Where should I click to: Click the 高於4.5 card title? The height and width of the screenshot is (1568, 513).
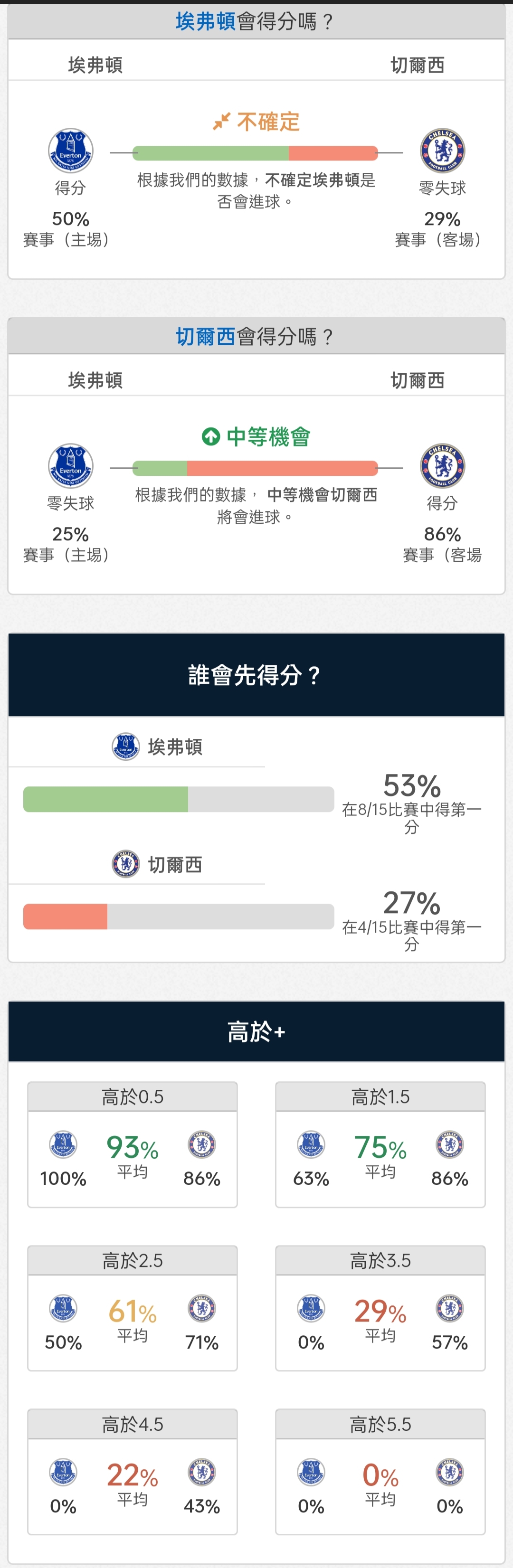133,1424
